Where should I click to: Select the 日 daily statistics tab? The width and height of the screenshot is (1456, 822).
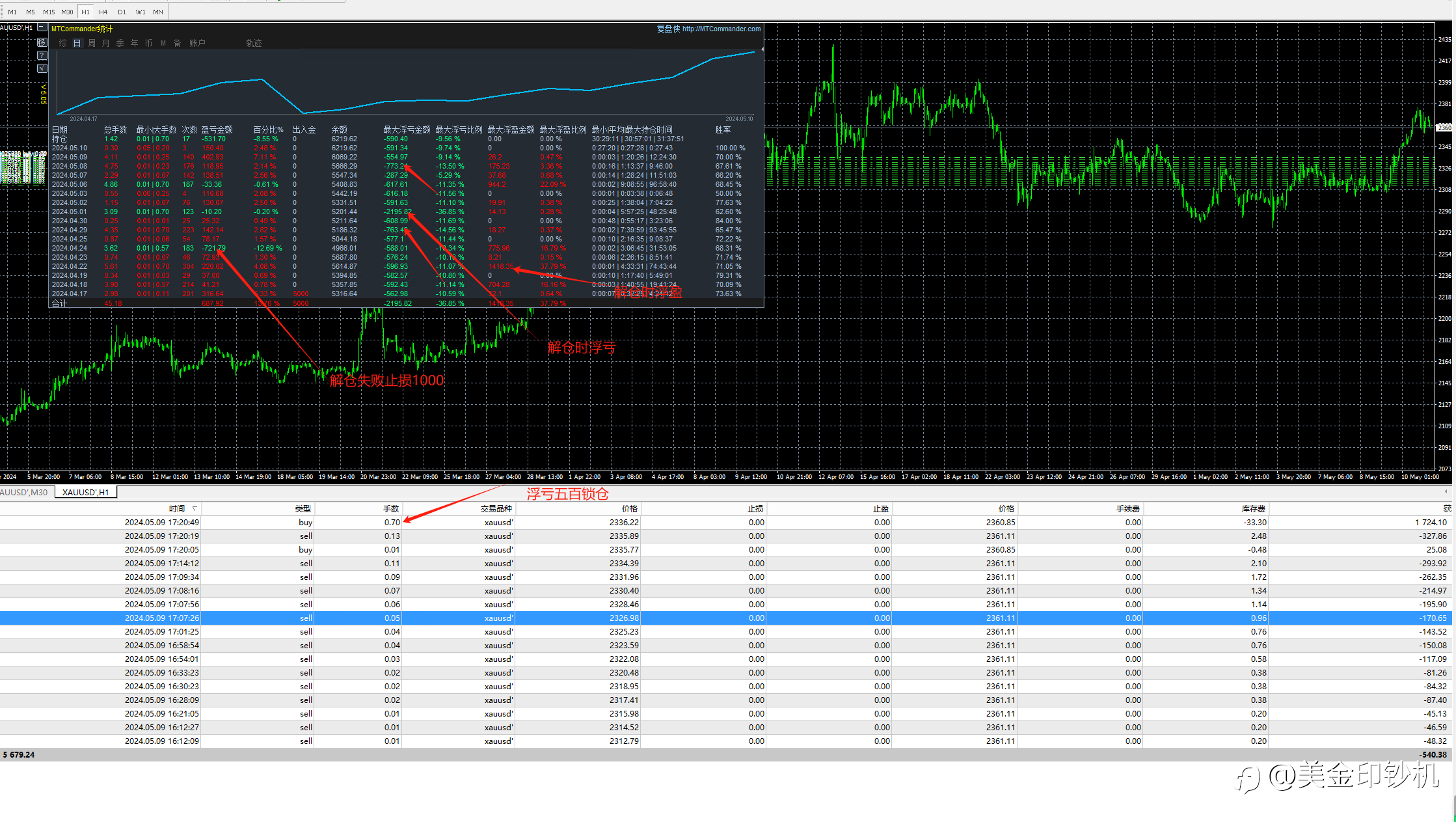[77, 43]
